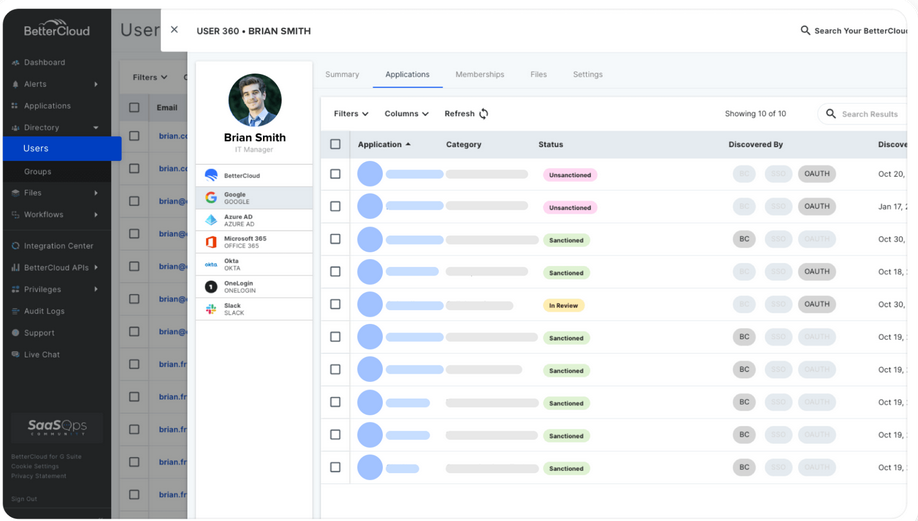Image resolution: width=918 pixels, height=521 pixels.
Task: Expand the BetterCloud APIs submenu arrow
Action: click(x=96, y=268)
